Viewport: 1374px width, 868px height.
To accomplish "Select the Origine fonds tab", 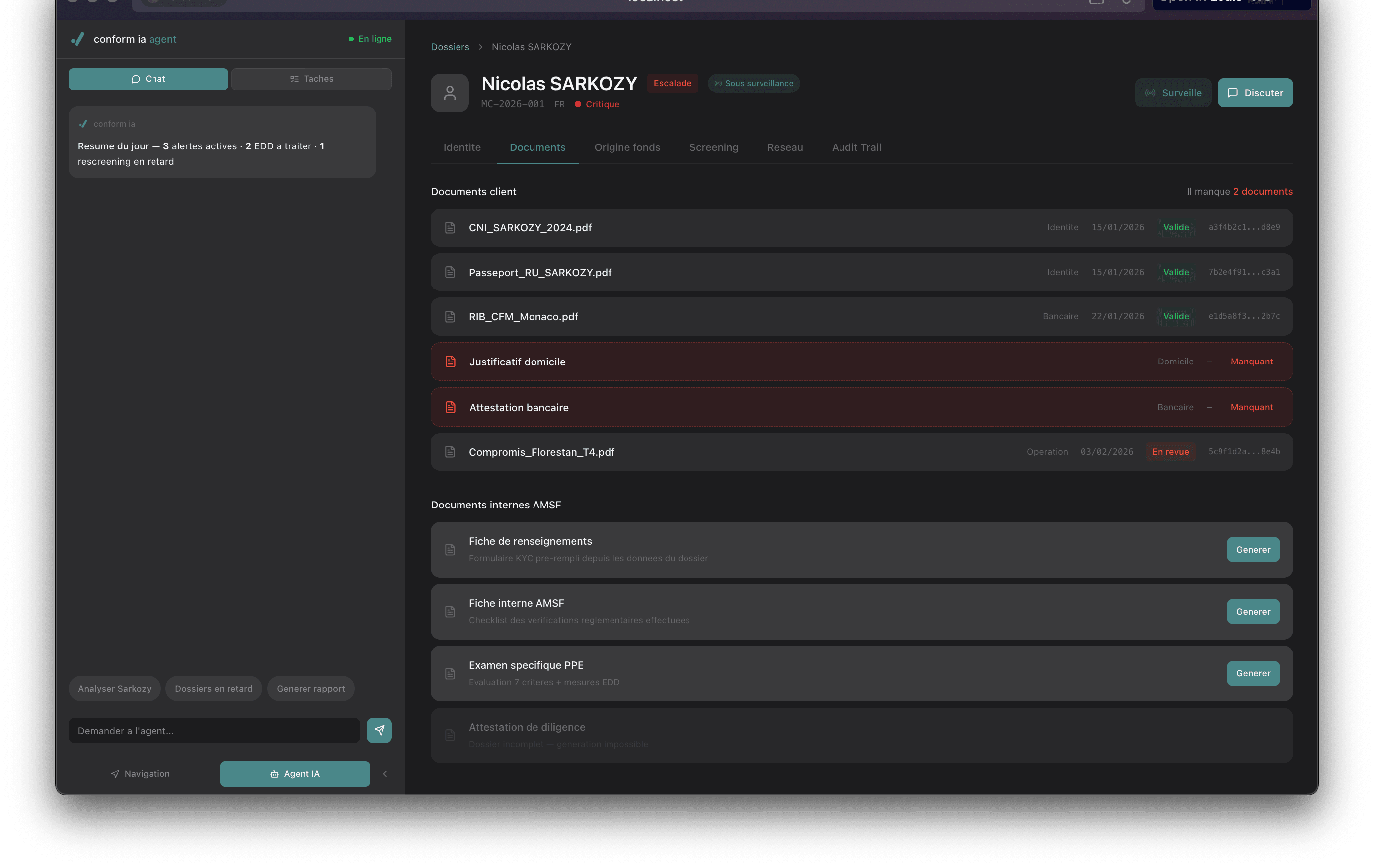I will [627, 147].
